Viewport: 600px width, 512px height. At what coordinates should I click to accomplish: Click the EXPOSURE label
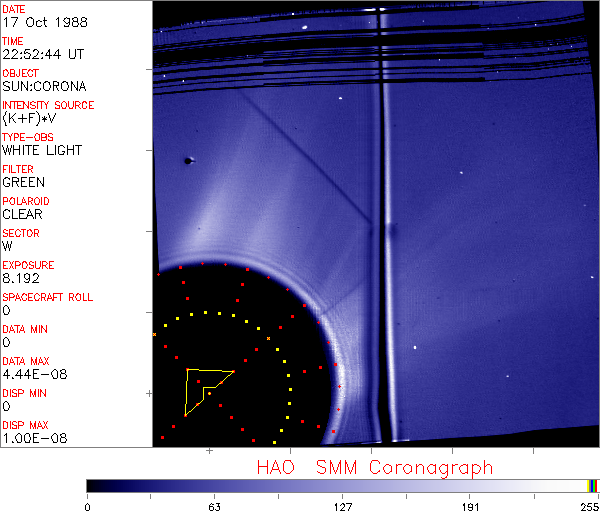[28, 265]
